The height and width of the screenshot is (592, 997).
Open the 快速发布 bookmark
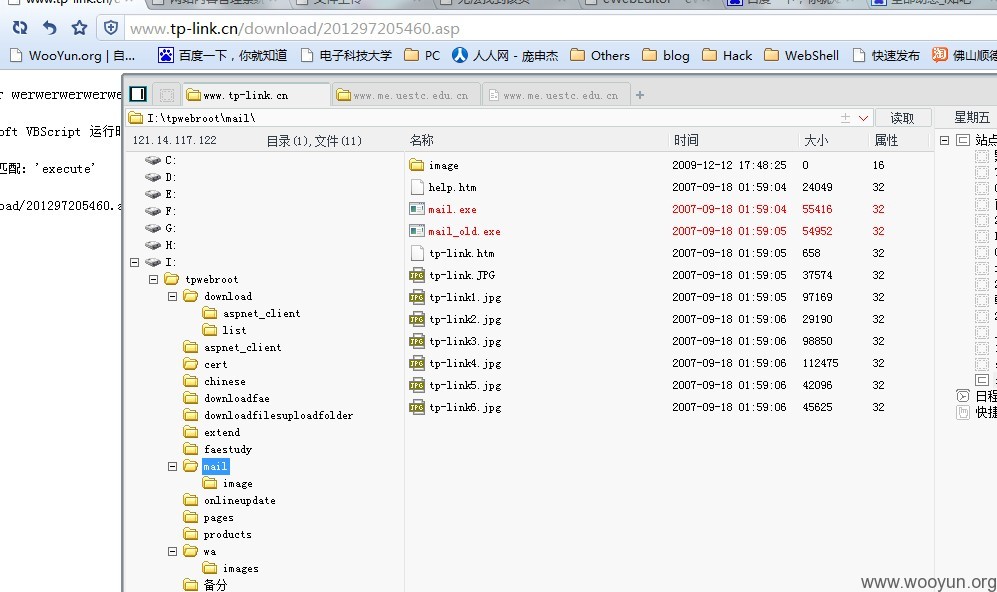click(x=886, y=55)
